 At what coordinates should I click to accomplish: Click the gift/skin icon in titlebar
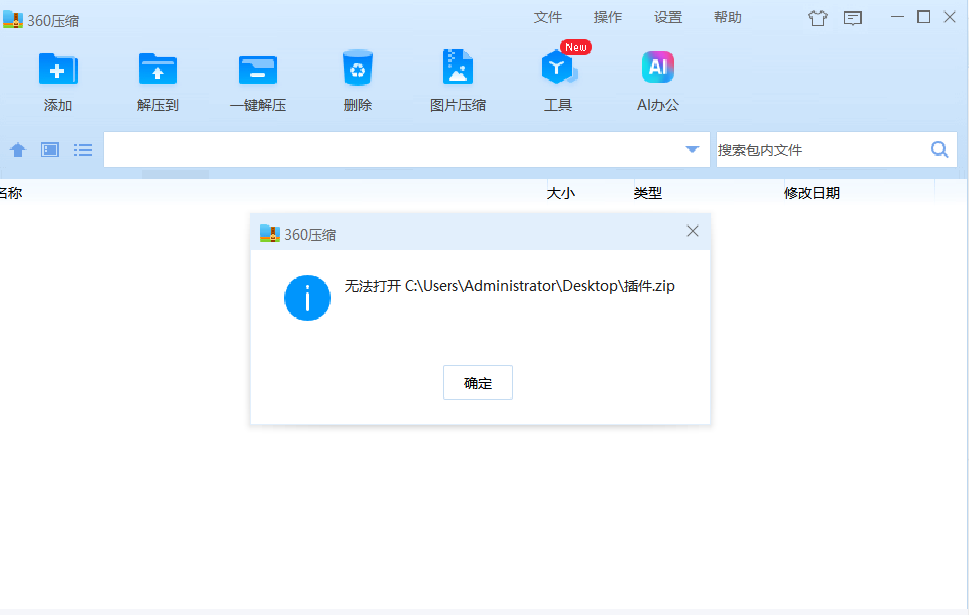[x=817, y=17]
